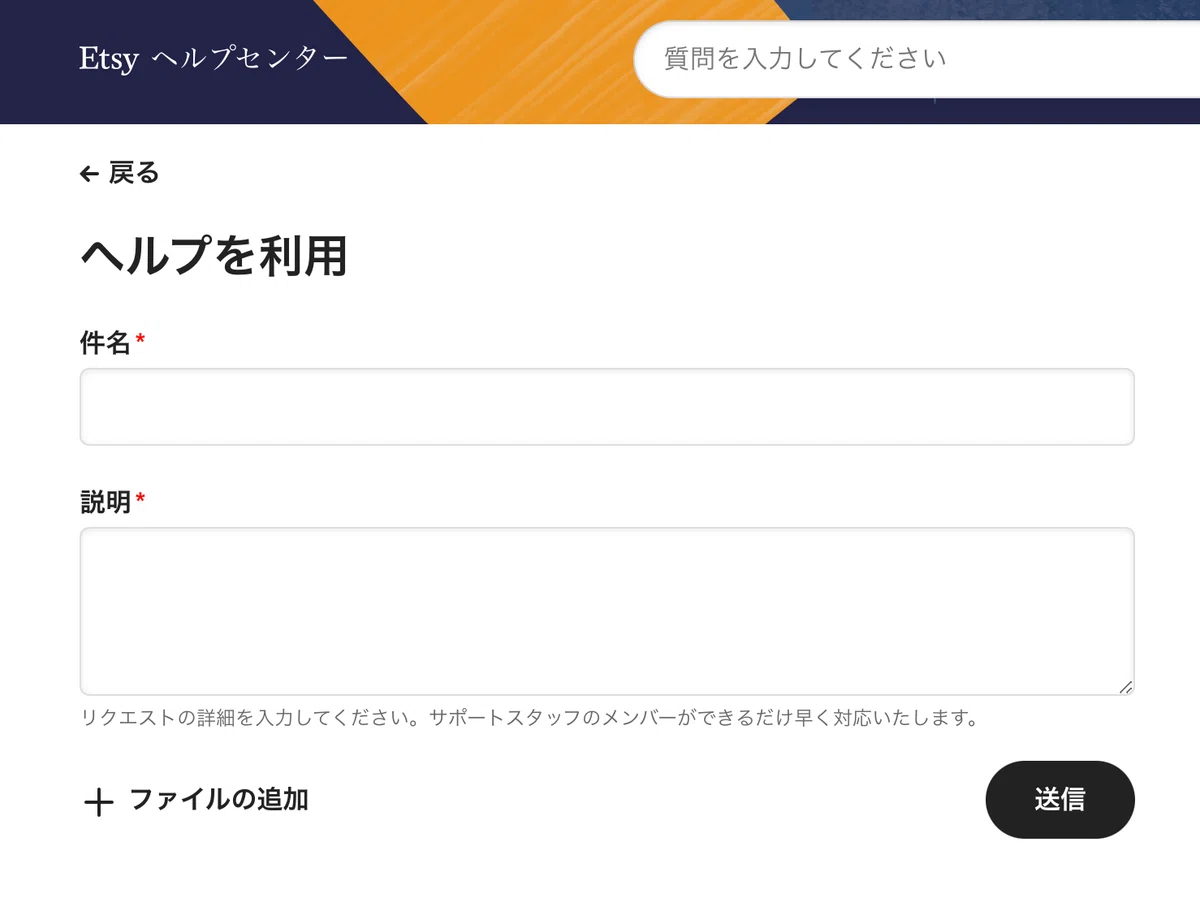This screenshot has height=924, width=1200.
Task: Click into the 件名 text field
Action: pyautogui.click(x=607, y=406)
